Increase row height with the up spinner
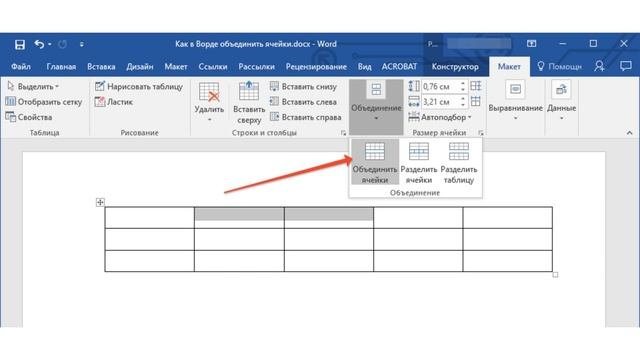Image resolution: width=640 pixels, height=360 pixels. (x=463, y=84)
